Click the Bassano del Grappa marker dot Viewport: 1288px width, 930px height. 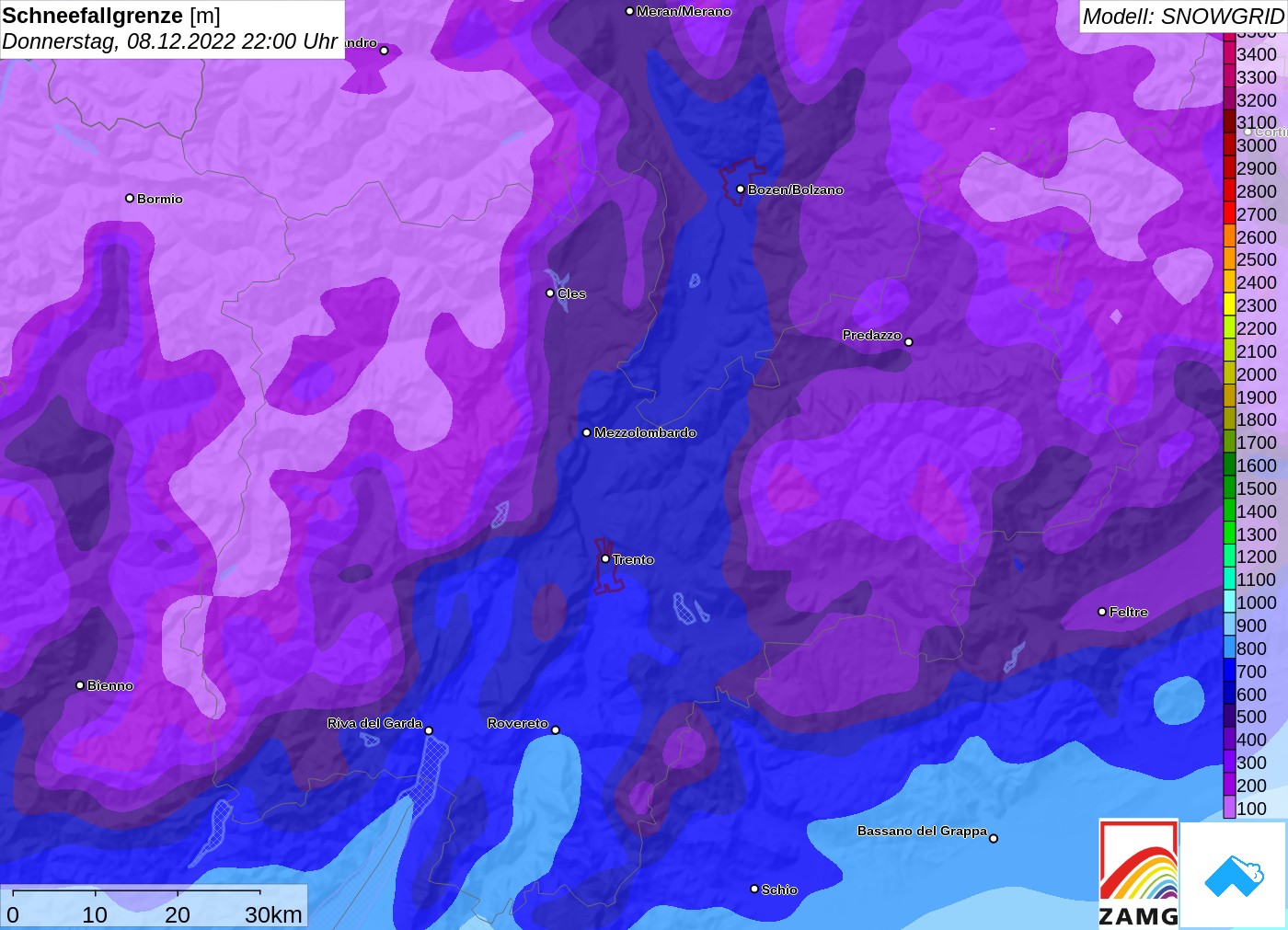point(993,838)
